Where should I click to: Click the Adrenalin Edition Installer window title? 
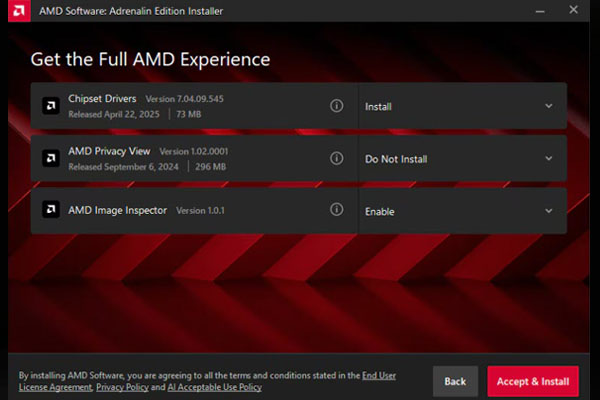point(131,11)
